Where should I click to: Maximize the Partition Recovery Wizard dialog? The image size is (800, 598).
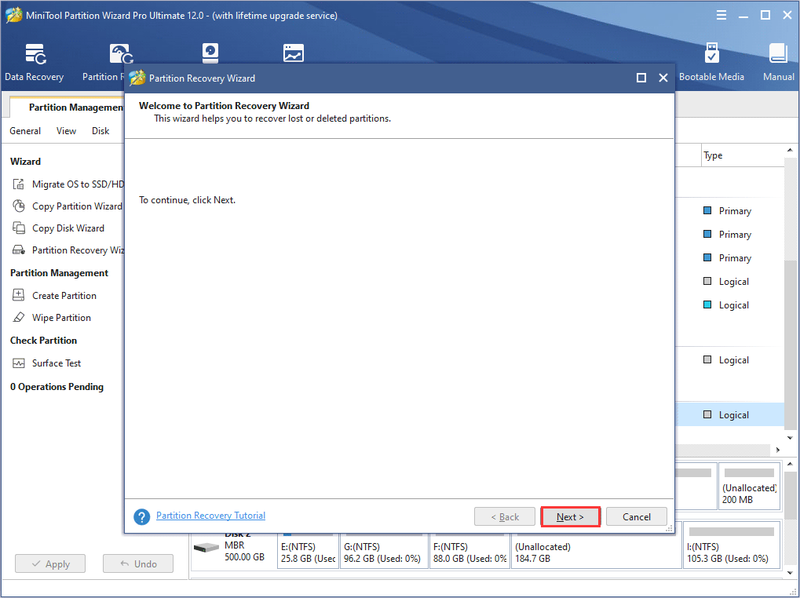tap(641, 78)
